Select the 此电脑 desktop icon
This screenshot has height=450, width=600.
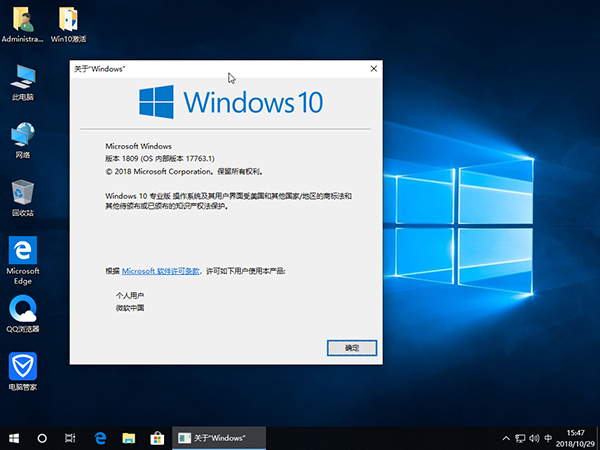[x=23, y=83]
